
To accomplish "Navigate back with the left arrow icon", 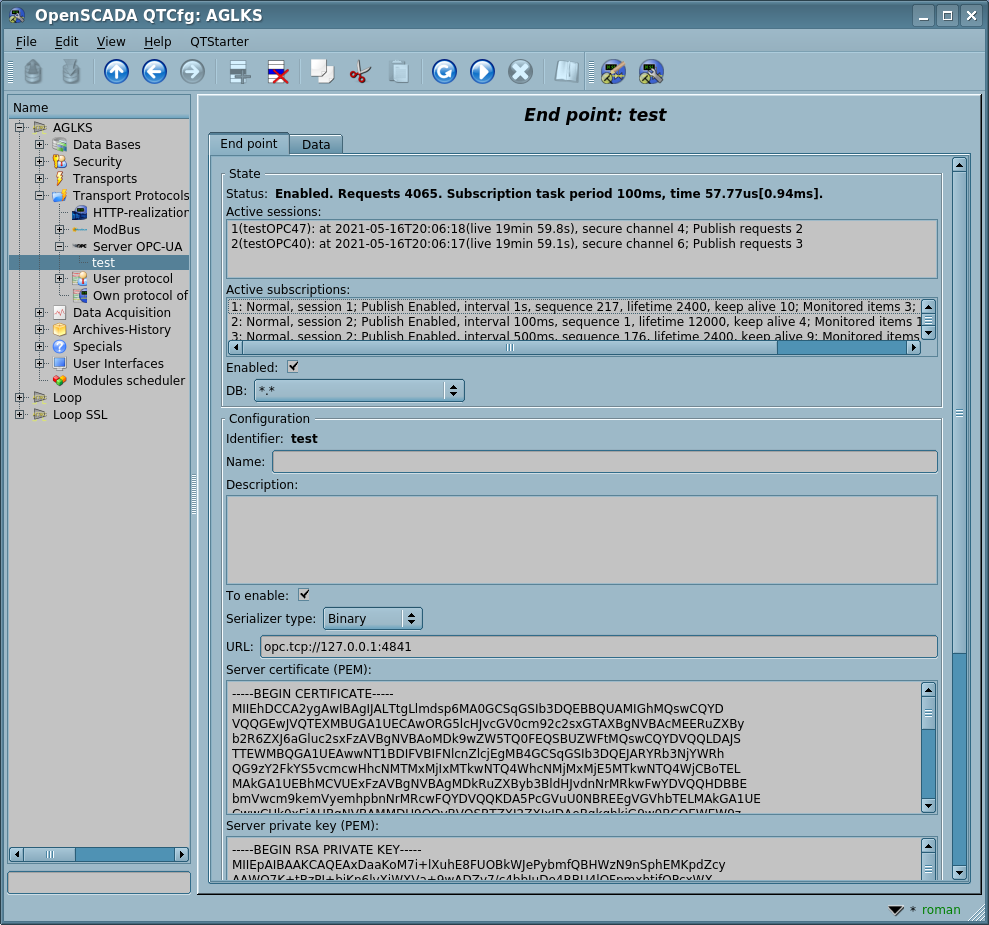I will 155,71.
